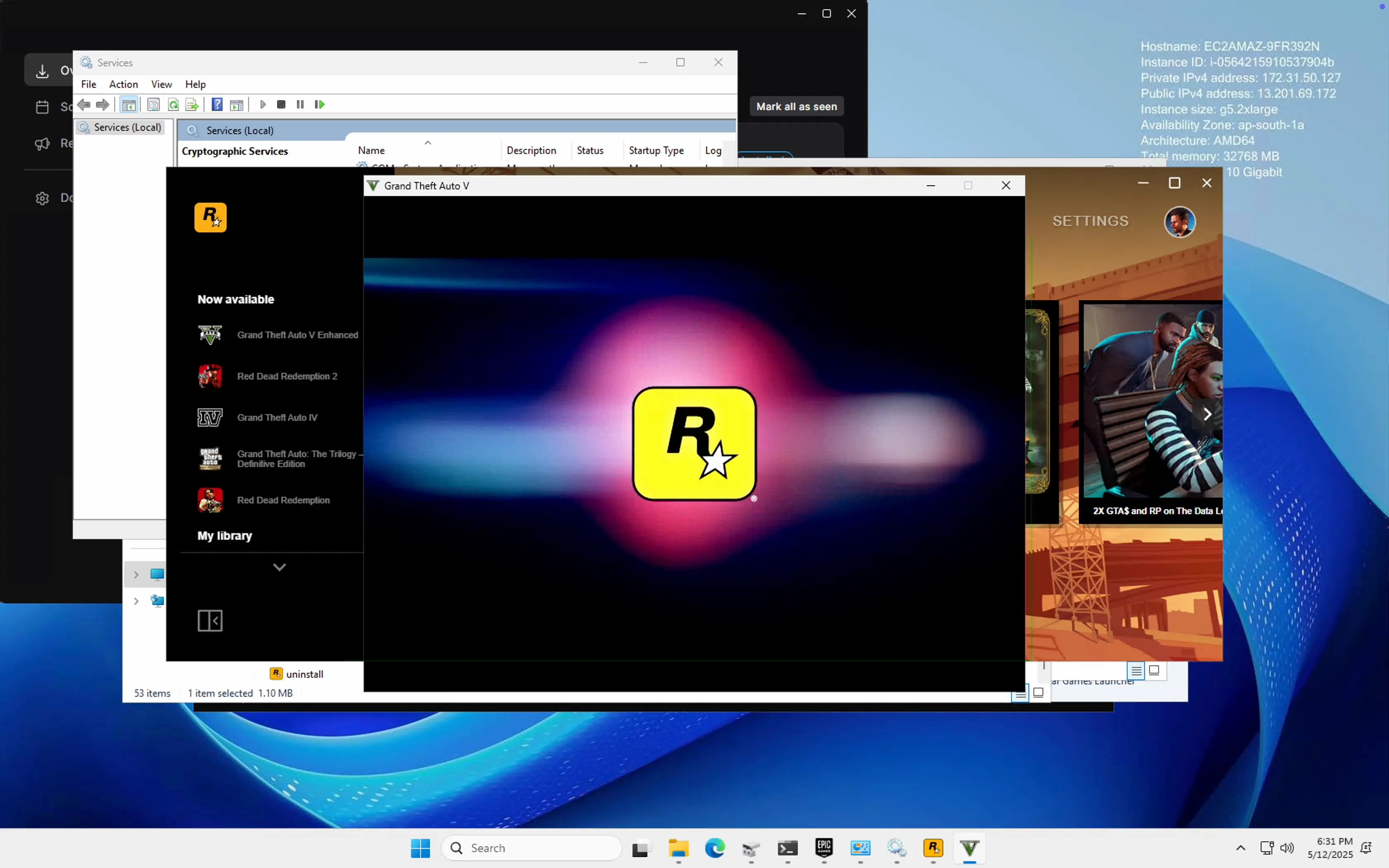Click the Red Dead Redemption game icon
The height and width of the screenshot is (868, 1389).
tap(210, 500)
